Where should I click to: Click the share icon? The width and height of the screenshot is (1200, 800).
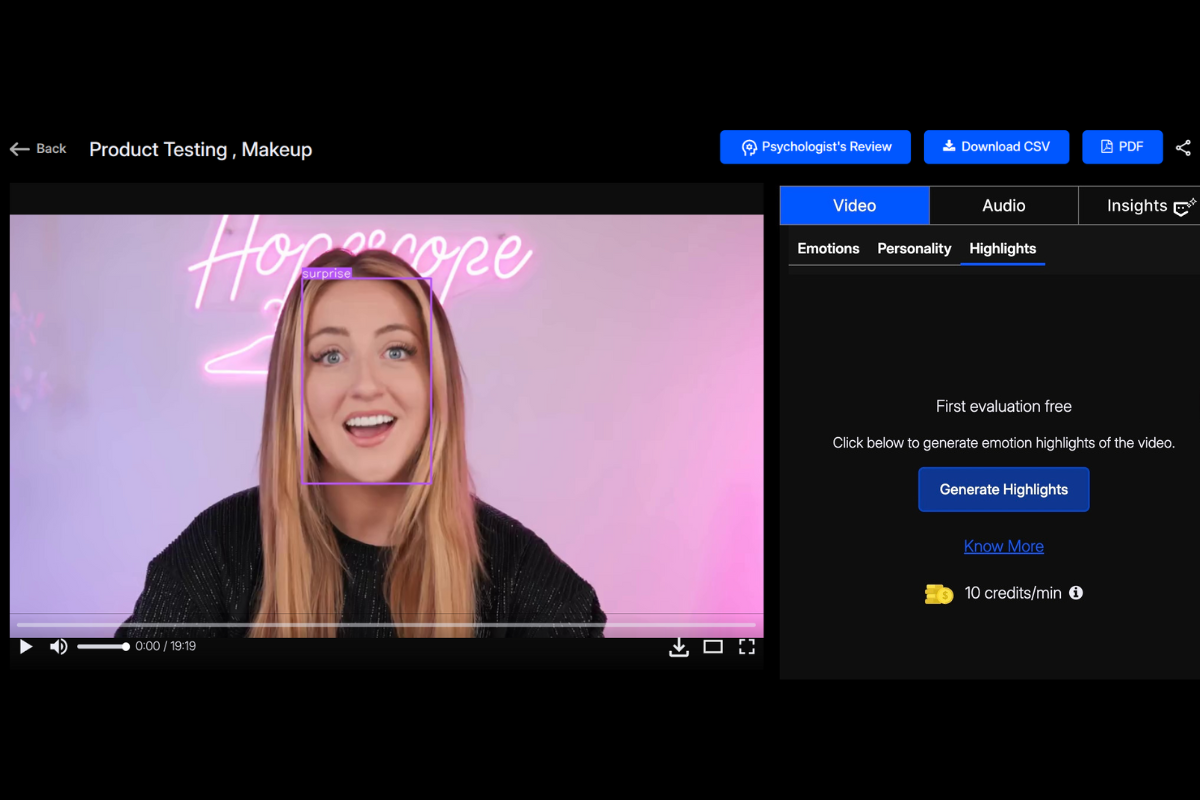click(1183, 148)
